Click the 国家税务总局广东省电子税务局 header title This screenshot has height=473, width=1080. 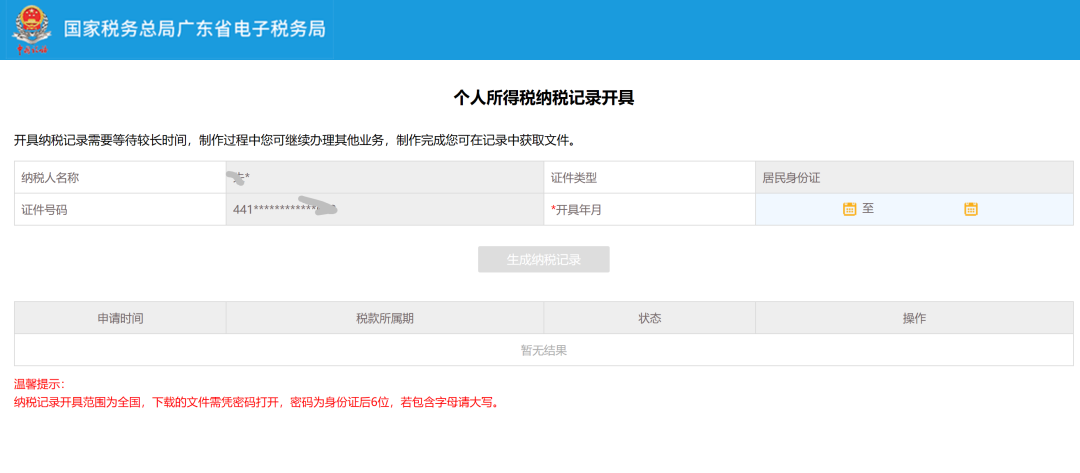[x=195, y=29]
